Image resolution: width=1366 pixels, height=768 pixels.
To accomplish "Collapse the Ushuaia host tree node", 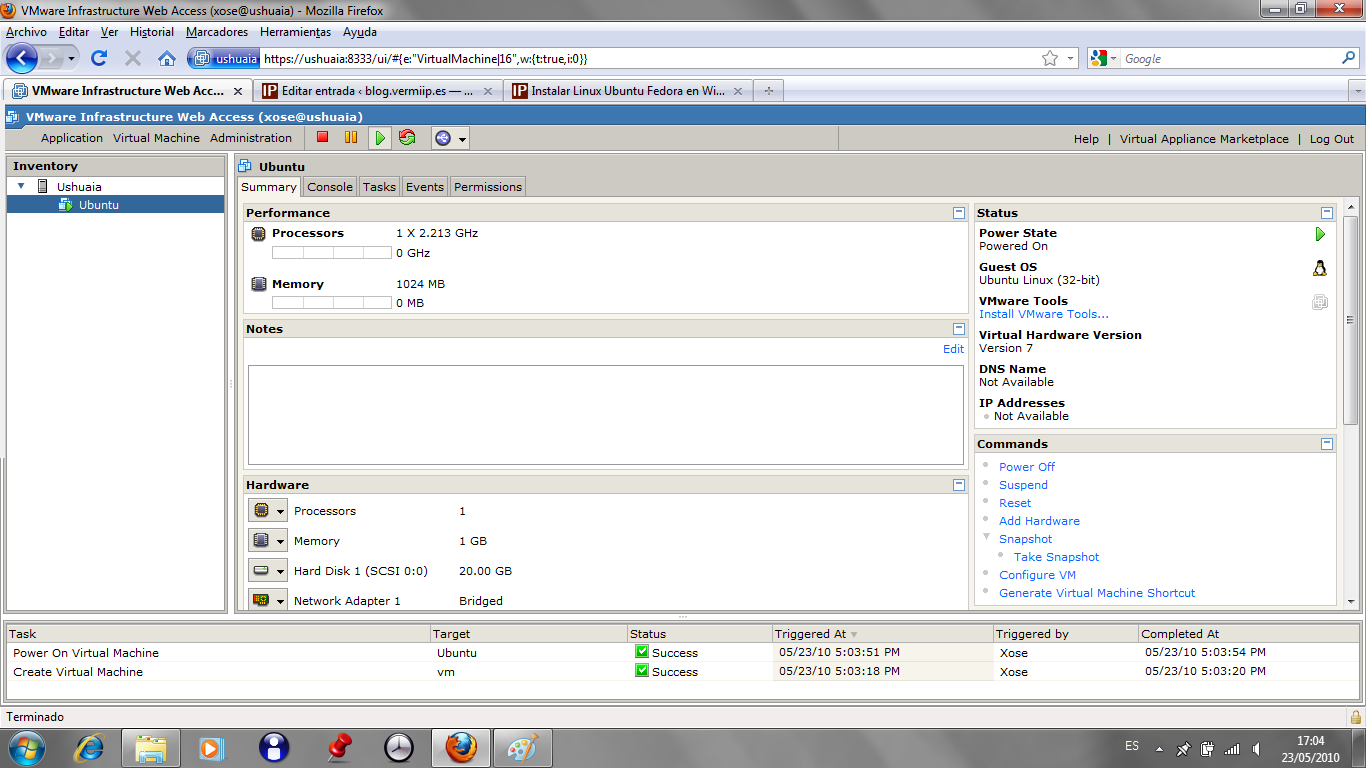I will (22, 187).
